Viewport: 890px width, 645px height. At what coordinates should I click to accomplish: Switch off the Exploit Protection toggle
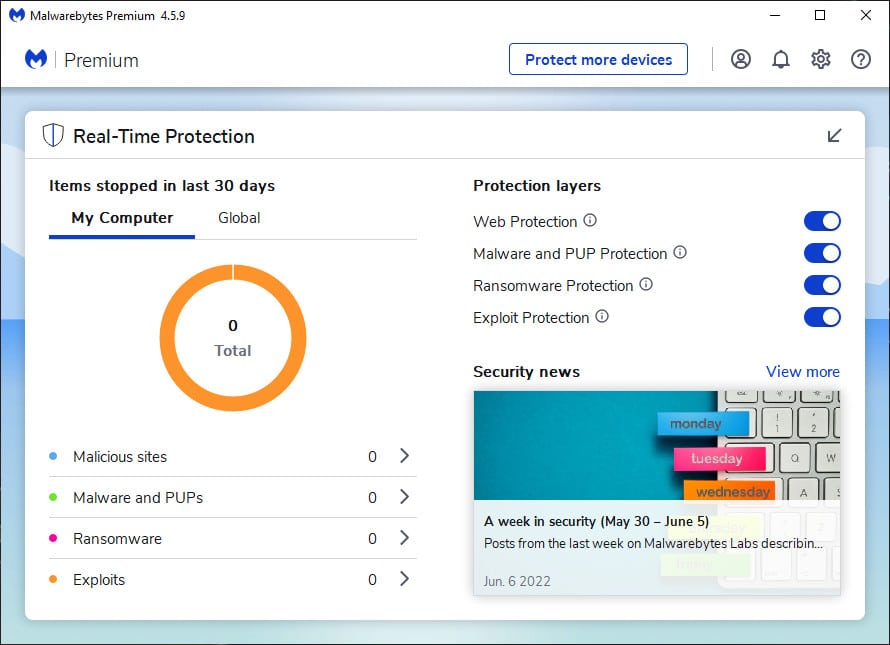pyautogui.click(x=822, y=317)
